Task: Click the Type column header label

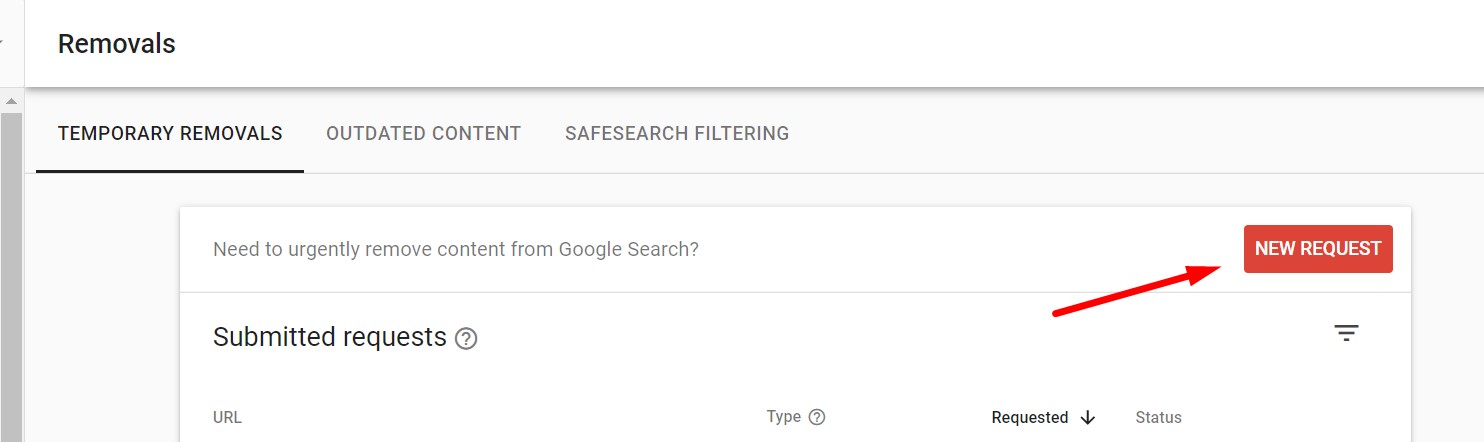Action: (784, 417)
